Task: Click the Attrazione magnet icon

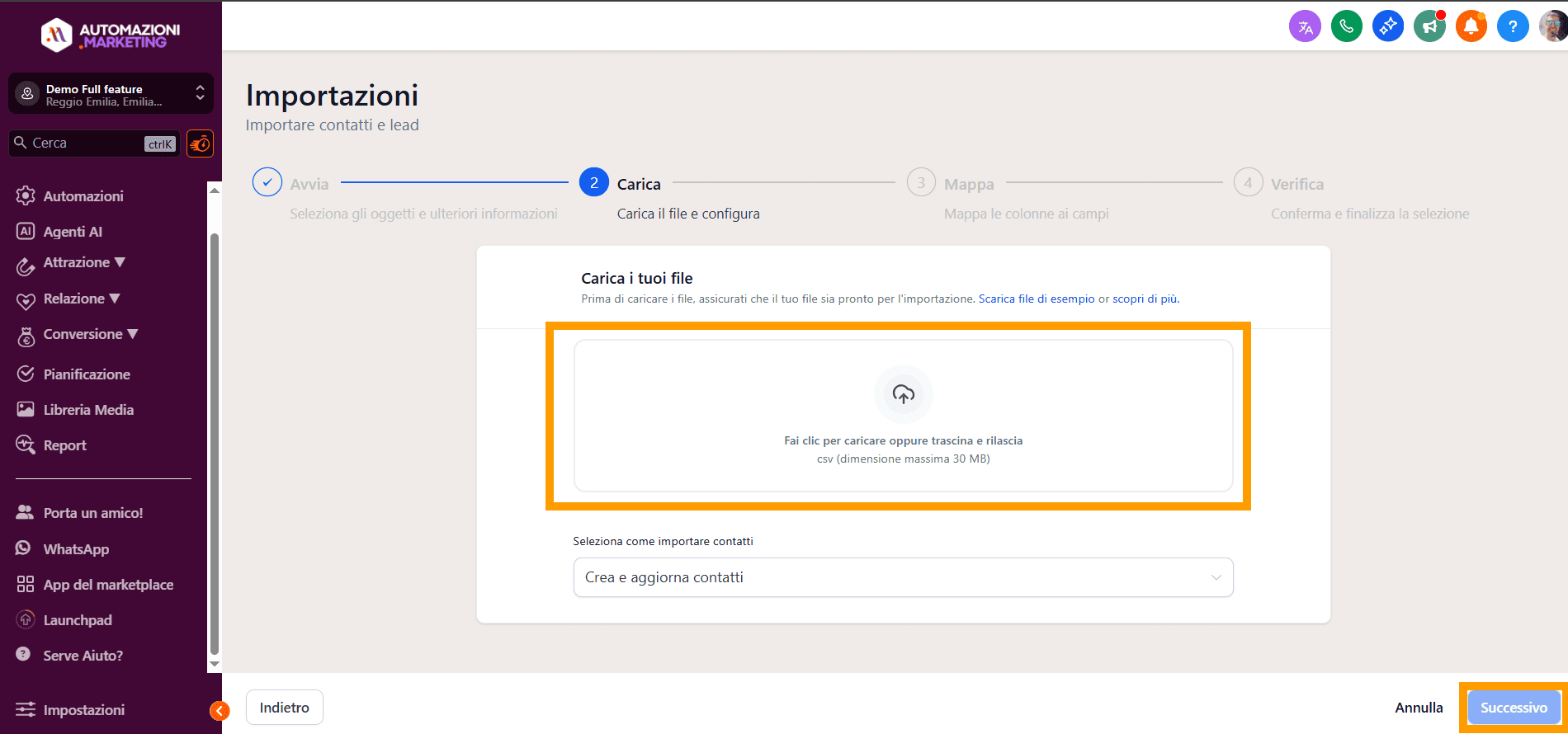Action: 26,266
